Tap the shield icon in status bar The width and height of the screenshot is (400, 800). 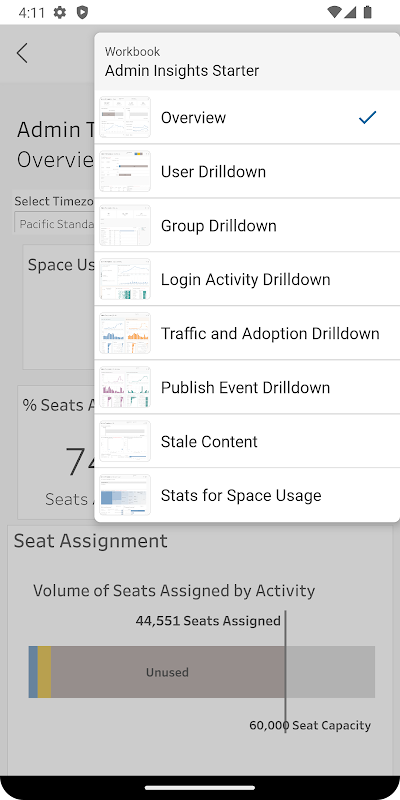(x=82, y=12)
